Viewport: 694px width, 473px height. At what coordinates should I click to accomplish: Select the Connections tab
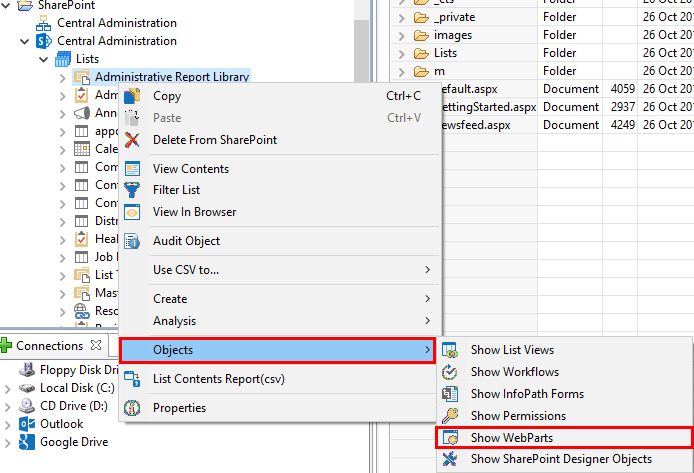(x=49, y=346)
